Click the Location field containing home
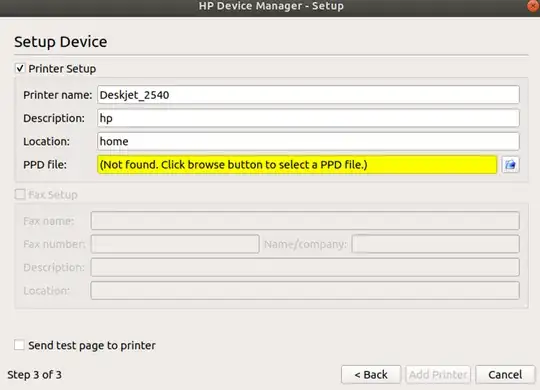Viewport: 540px width, 390px height. coord(308,141)
